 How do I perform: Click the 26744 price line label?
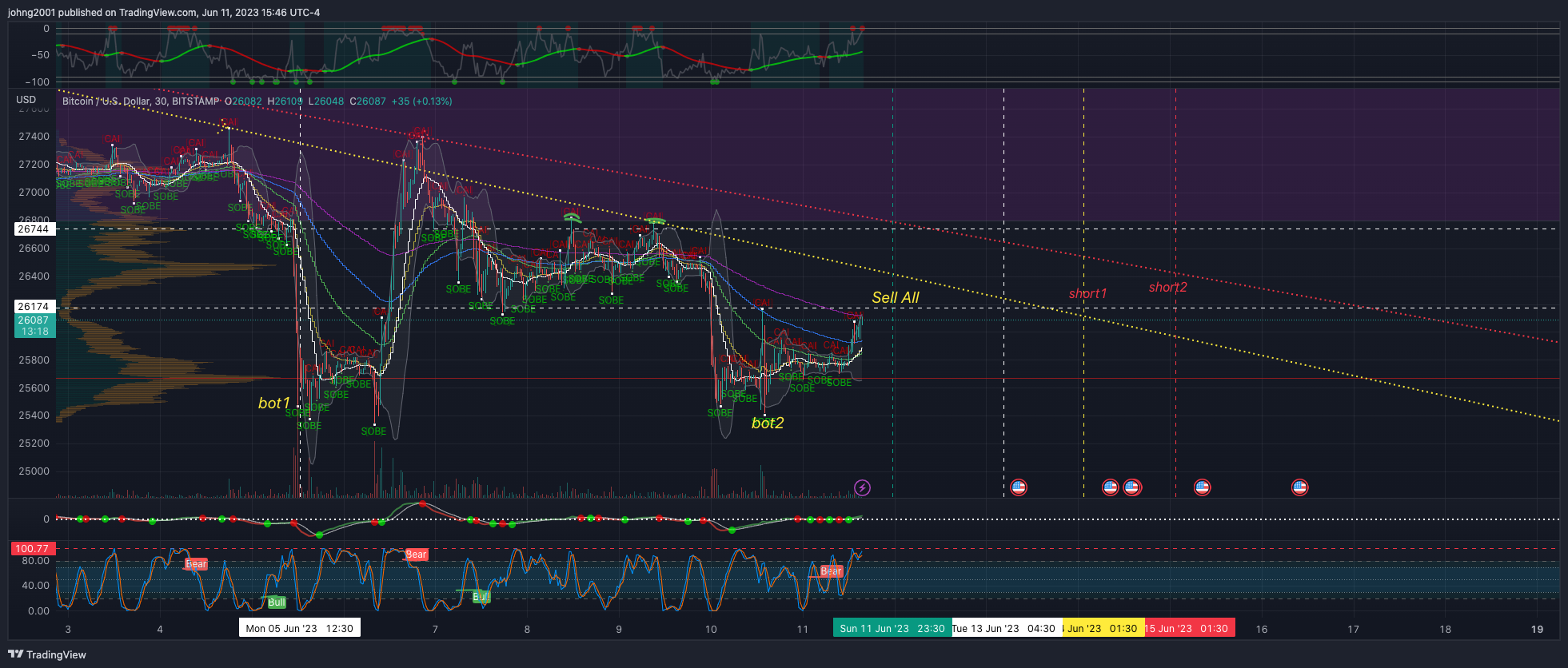pyautogui.click(x=34, y=229)
